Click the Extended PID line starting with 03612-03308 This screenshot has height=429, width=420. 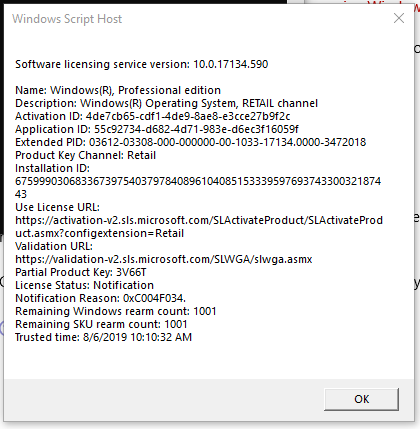[191, 142]
